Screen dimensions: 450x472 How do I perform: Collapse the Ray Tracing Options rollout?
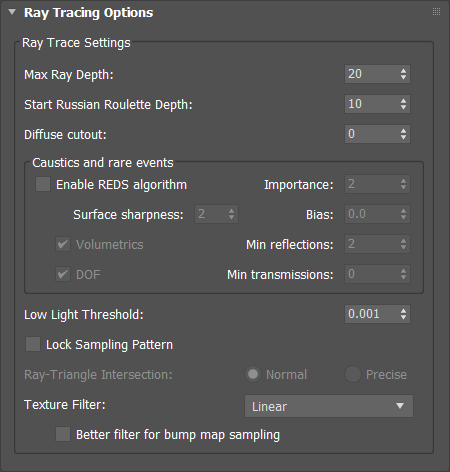coord(12,13)
